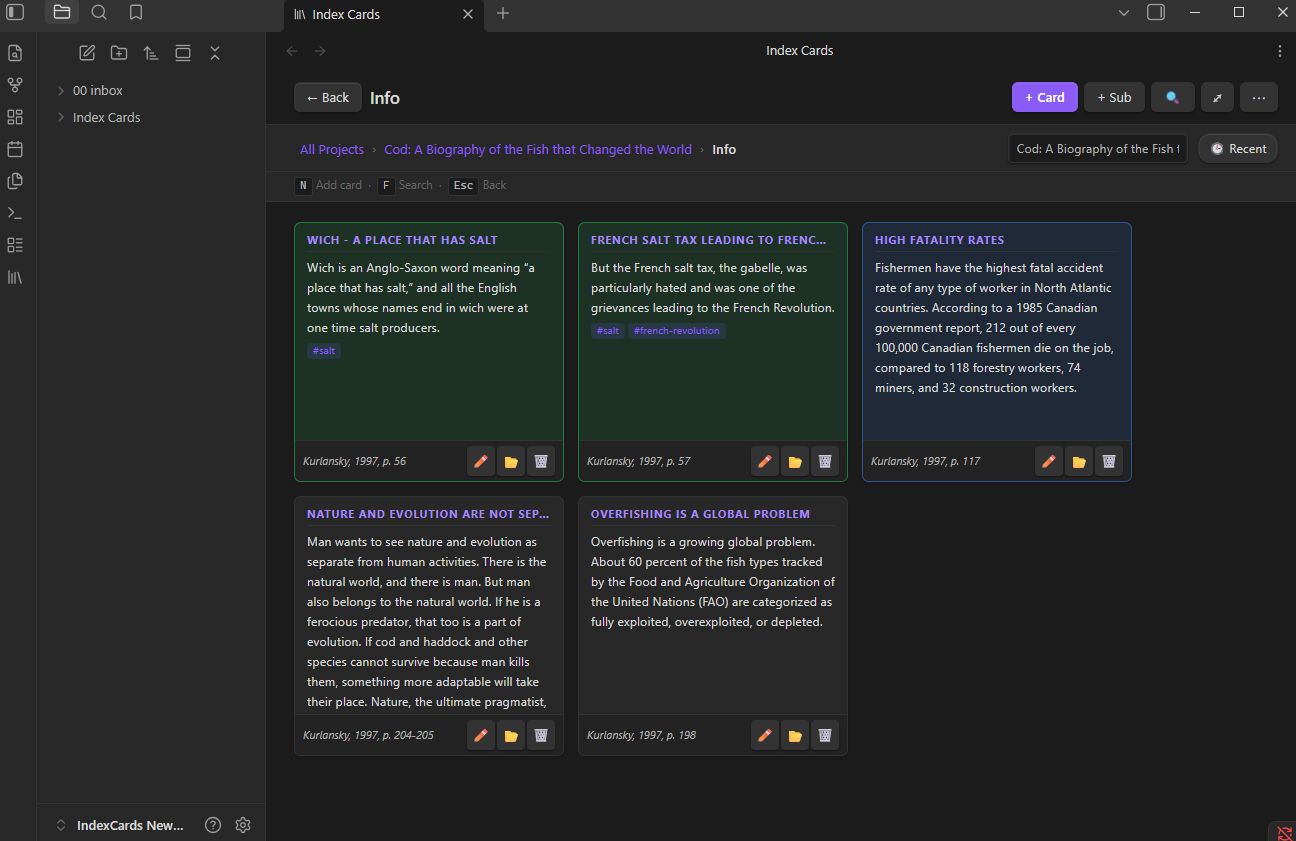Close the Index Cards tab
The height and width of the screenshot is (841, 1296).
pyautogui.click(x=468, y=14)
